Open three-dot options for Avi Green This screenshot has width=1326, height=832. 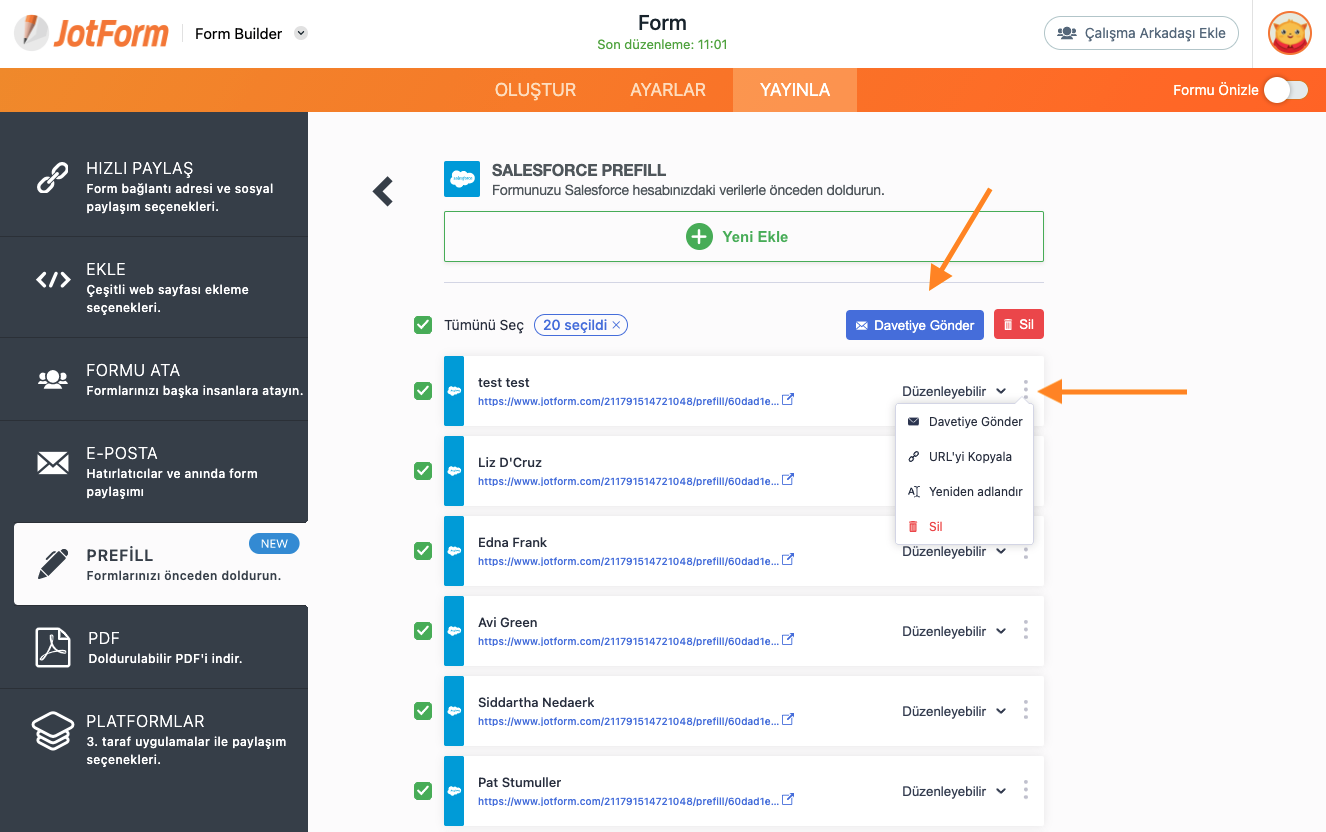point(1025,631)
